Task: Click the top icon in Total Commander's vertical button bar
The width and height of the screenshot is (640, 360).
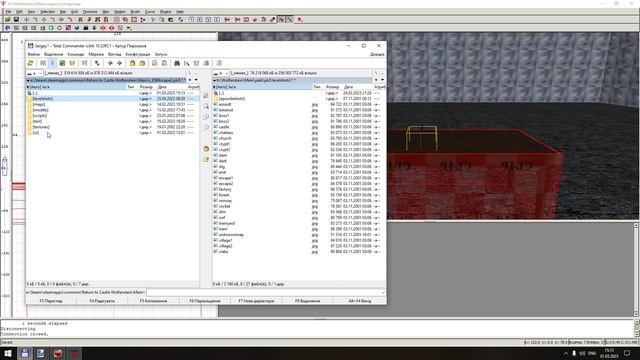Action: point(206,96)
